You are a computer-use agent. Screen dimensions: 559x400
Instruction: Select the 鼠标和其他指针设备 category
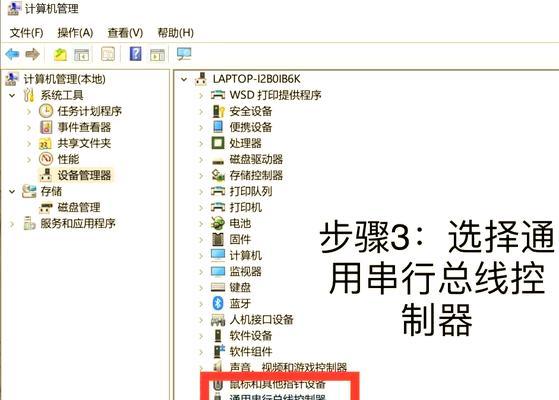coord(277,384)
